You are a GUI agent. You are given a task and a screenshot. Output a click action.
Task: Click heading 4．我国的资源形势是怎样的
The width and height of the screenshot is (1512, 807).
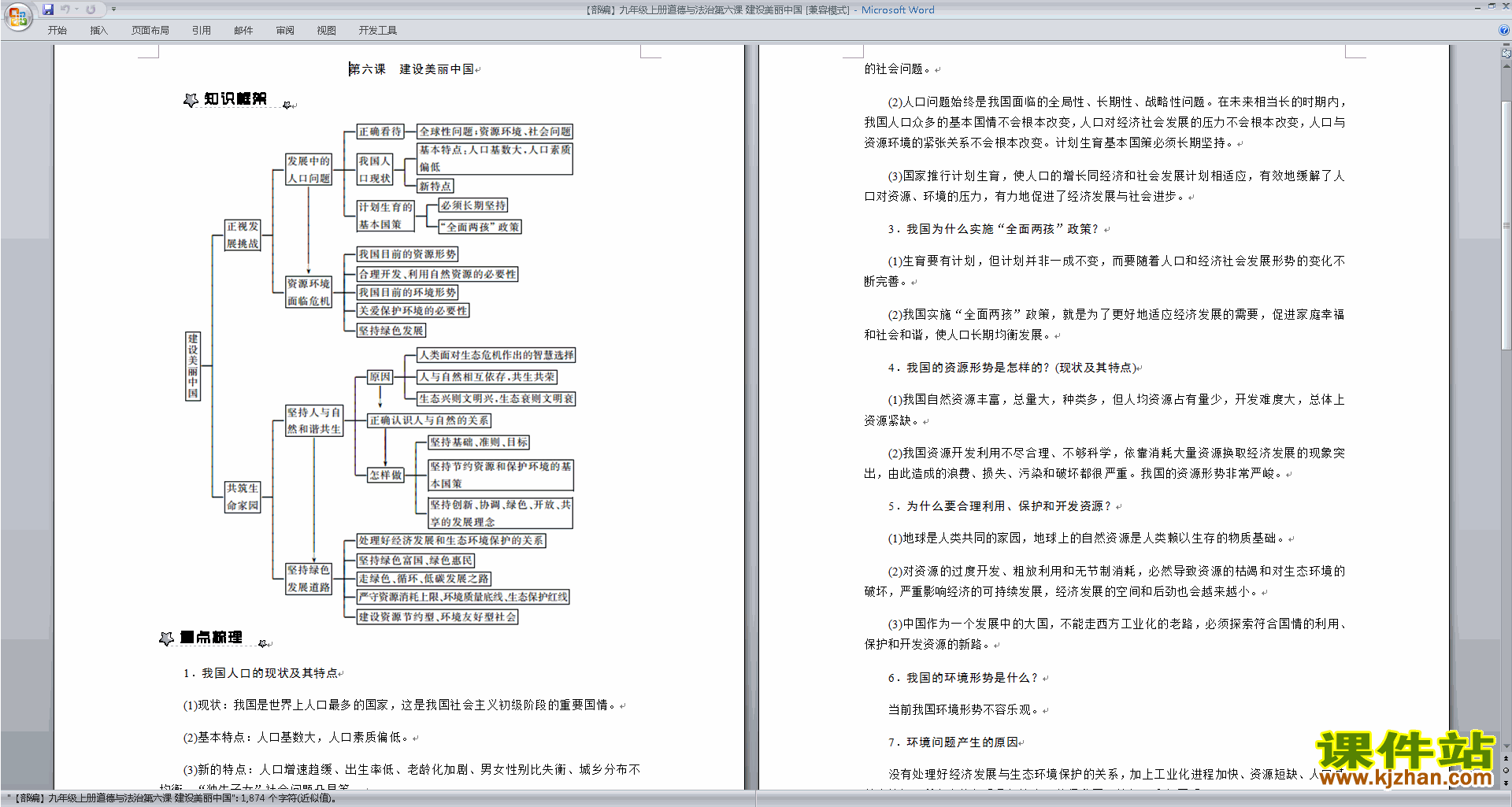click(x=1012, y=368)
